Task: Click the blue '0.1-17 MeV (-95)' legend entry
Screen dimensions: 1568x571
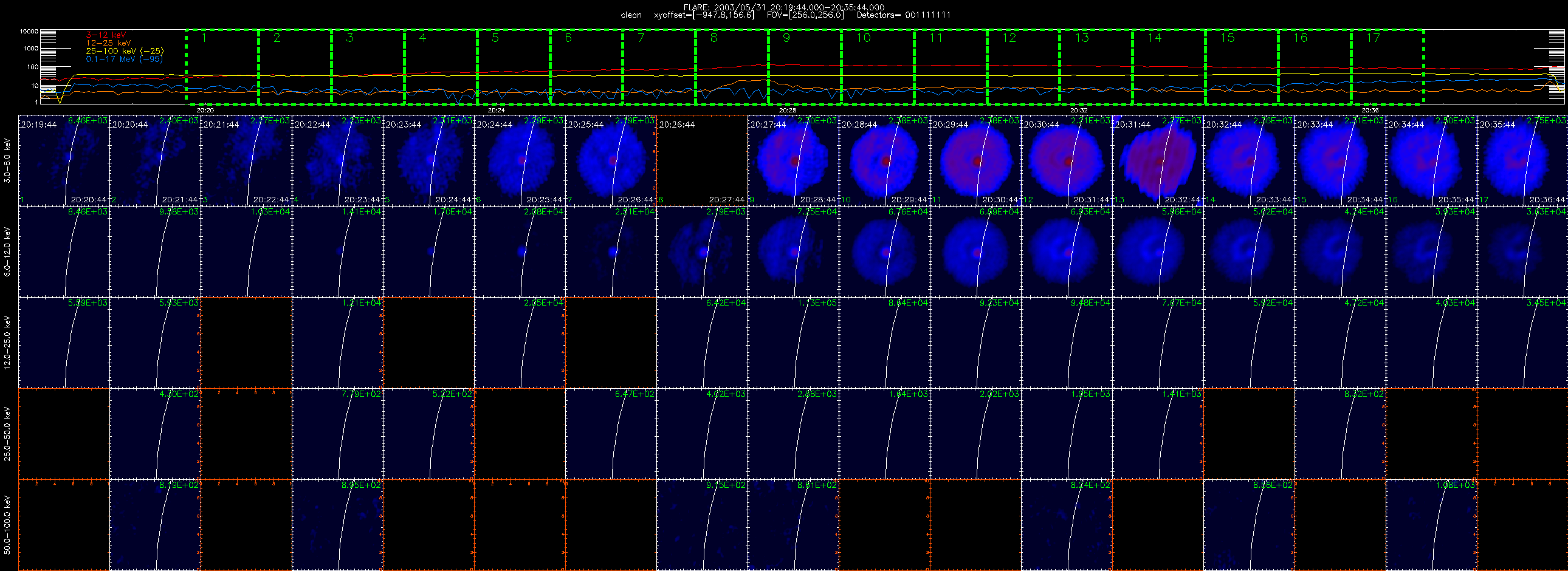Action: coord(124,59)
